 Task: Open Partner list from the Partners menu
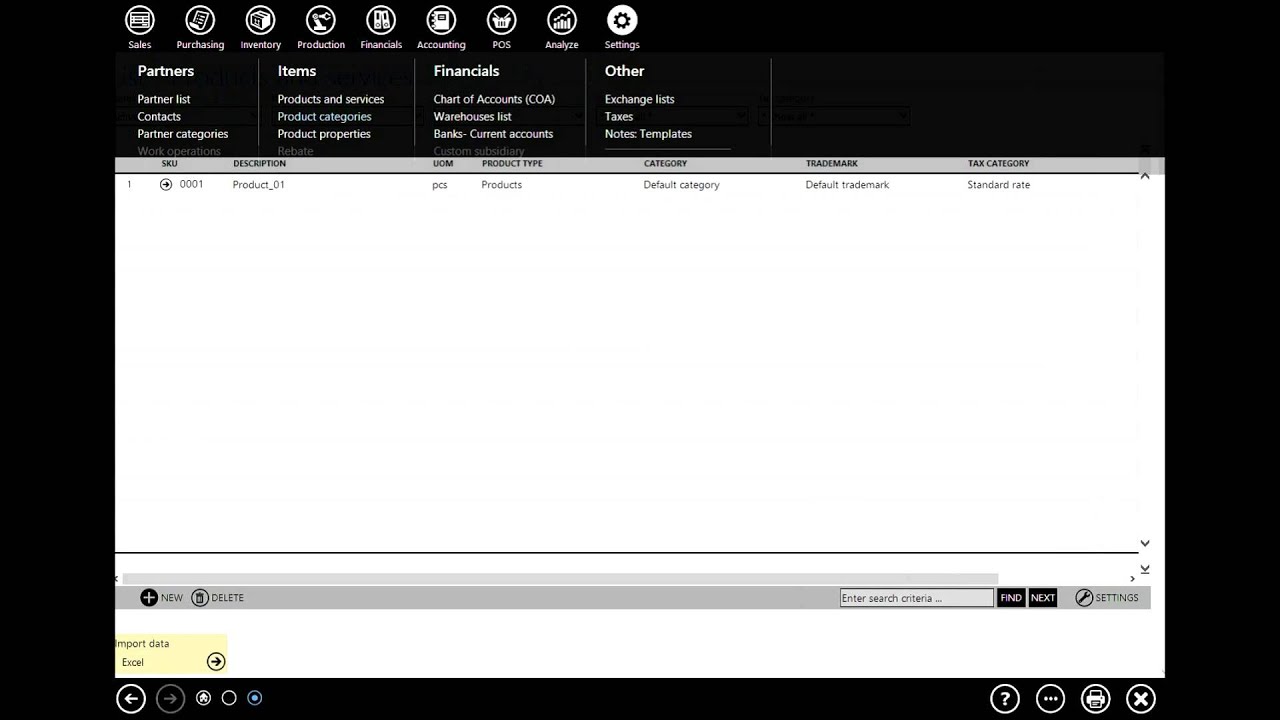coord(164,99)
